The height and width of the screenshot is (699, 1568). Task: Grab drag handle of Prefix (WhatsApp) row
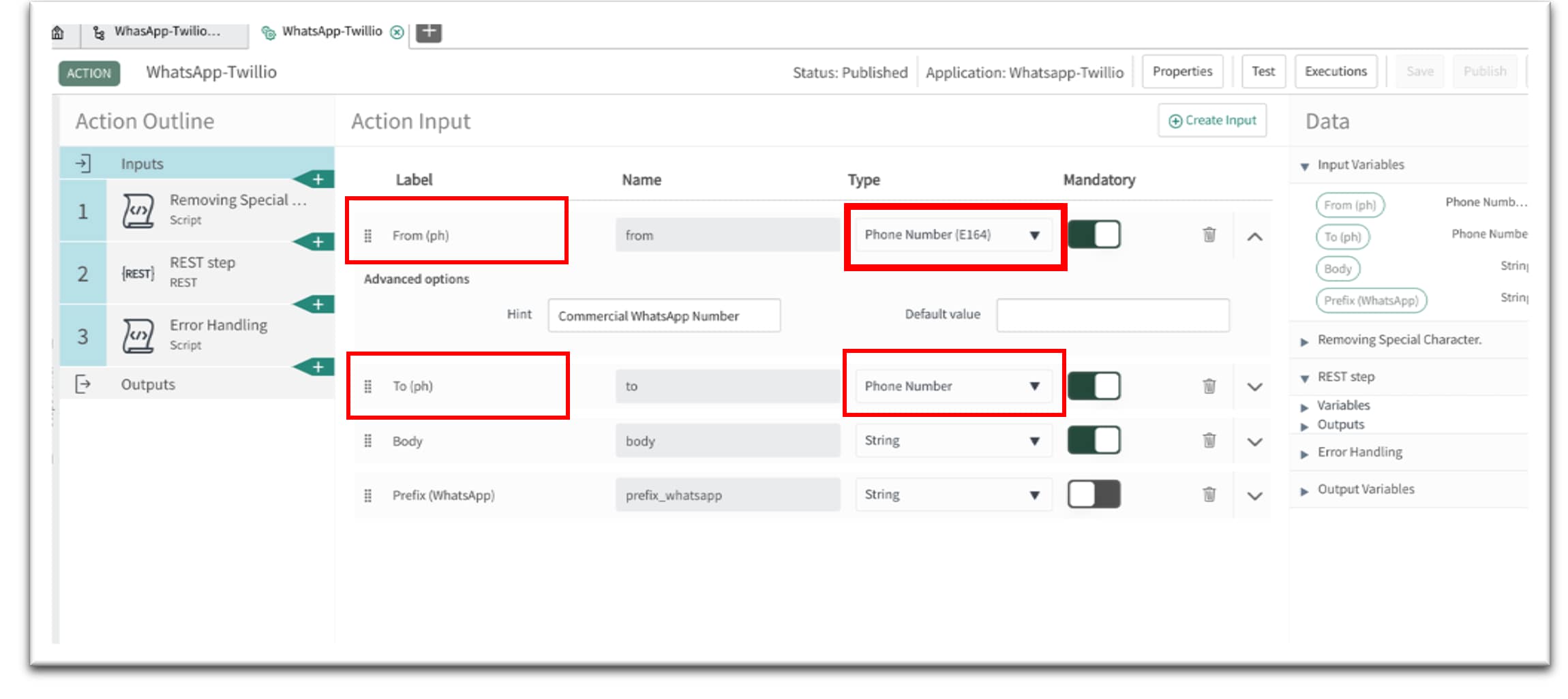click(368, 495)
